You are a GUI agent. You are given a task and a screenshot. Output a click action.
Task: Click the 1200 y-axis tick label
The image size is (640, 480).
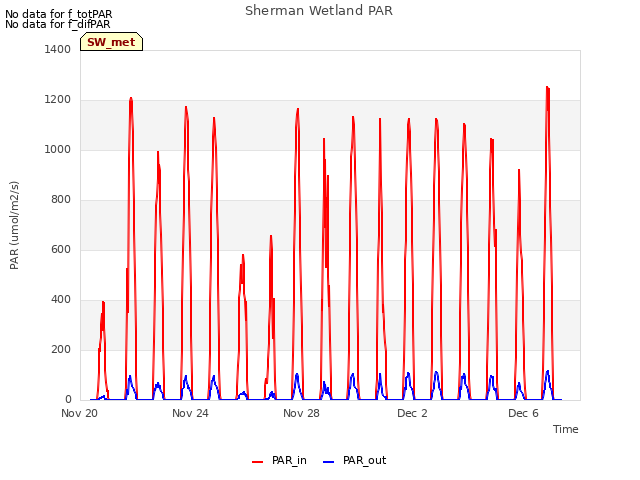[58, 100]
